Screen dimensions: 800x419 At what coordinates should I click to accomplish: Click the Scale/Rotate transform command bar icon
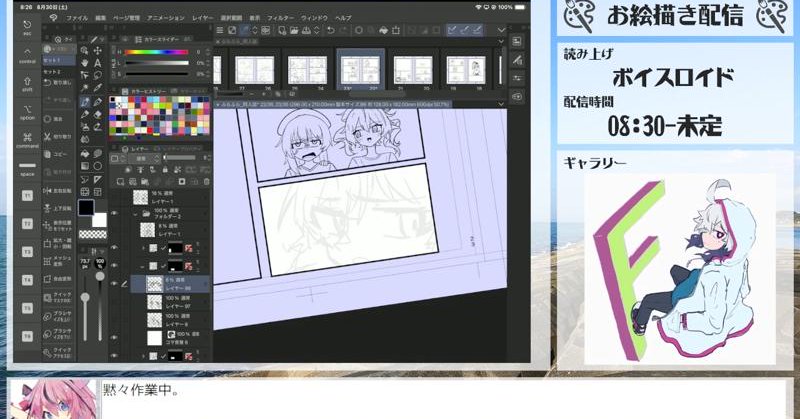tap(396, 31)
